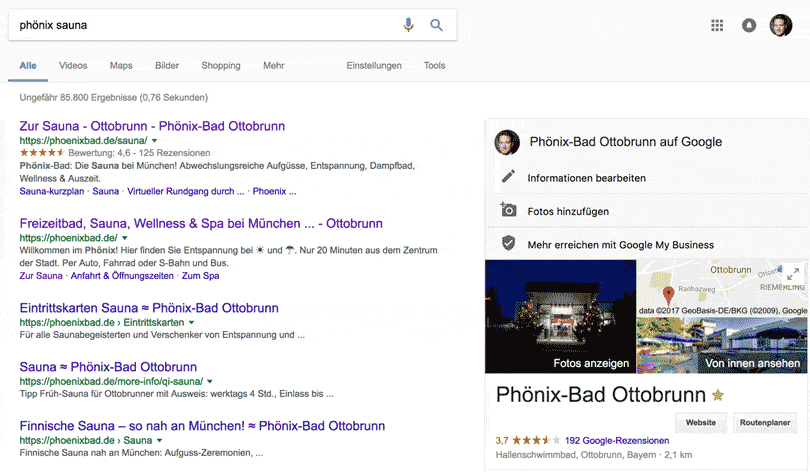This screenshot has width=810, height=472.
Task: Open the account profile picture at top right
Action: [x=781, y=25]
